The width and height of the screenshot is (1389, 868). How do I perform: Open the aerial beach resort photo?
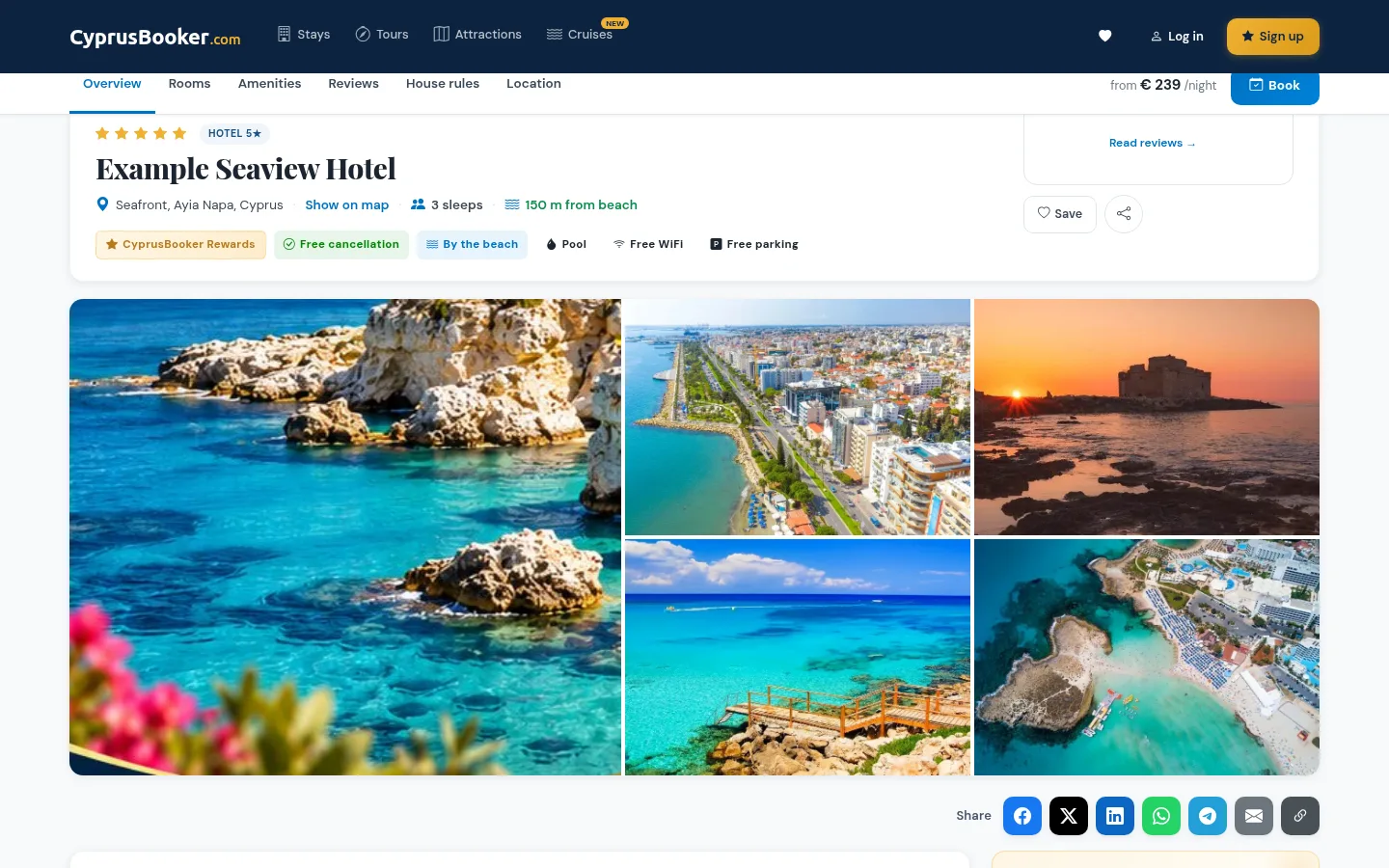[x=1147, y=657]
